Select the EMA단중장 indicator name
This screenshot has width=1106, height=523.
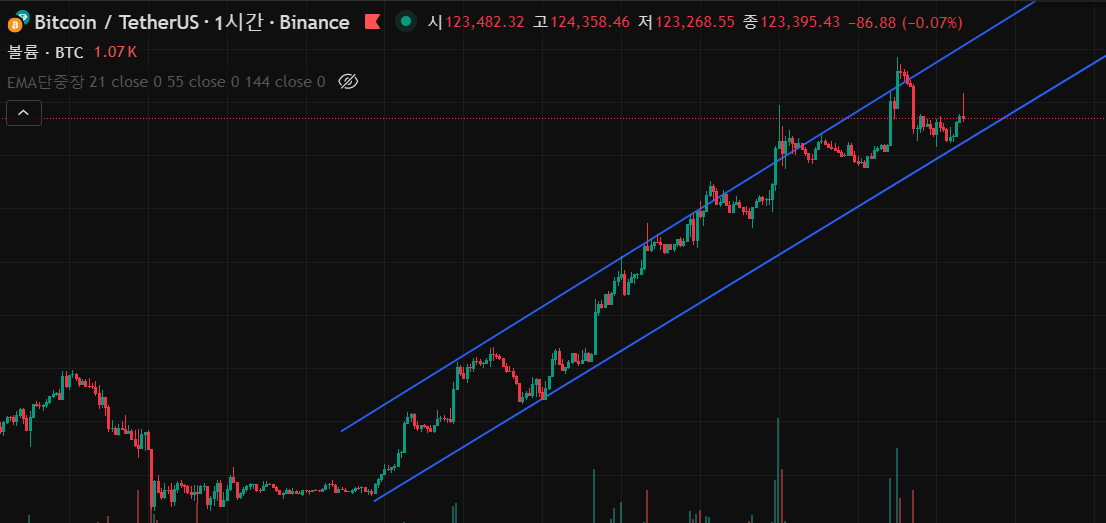pos(45,82)
